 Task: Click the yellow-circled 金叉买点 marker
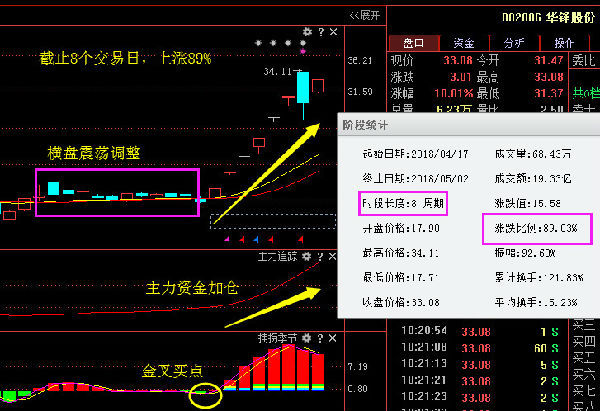pyautogui.click(x=205, y=394)
